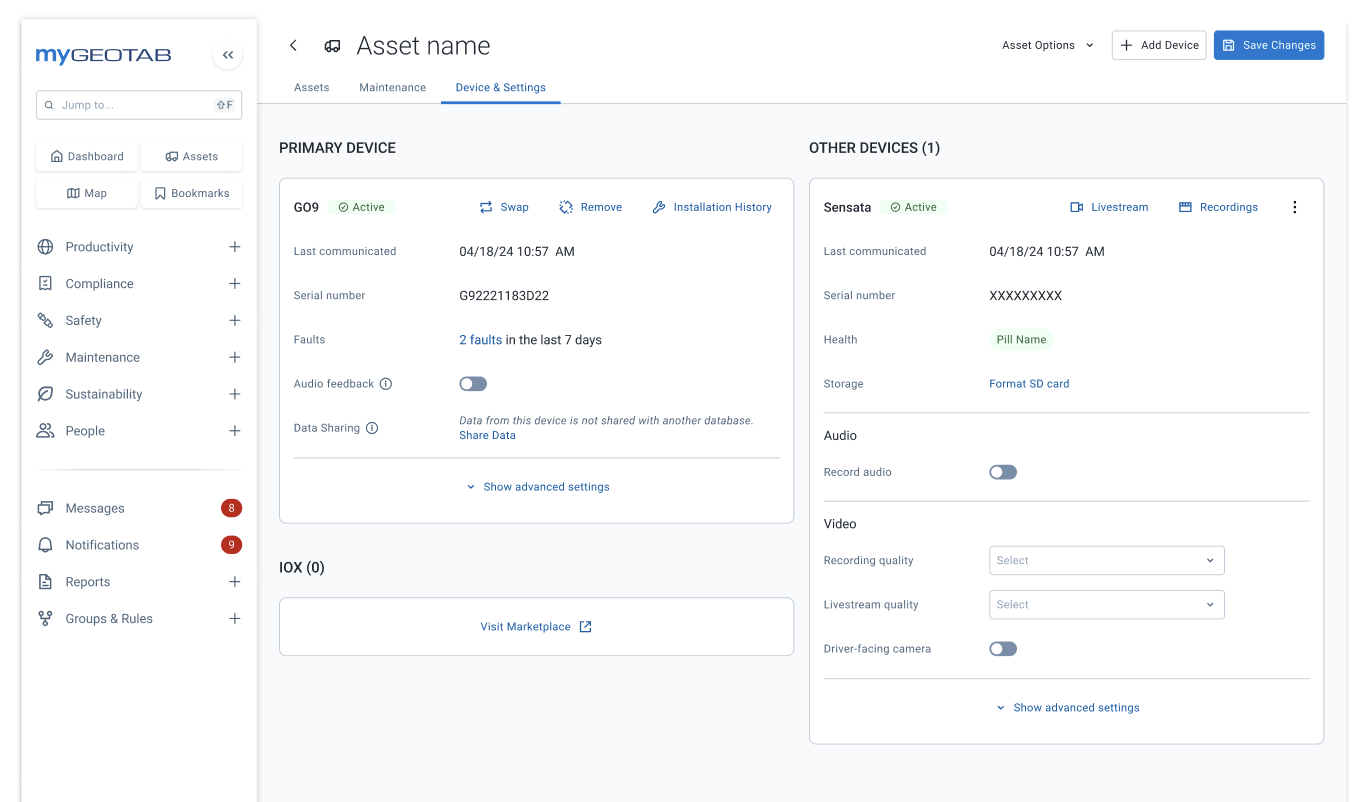
Task: Open the Recording quality dropdown
Action: (1106, 560)
